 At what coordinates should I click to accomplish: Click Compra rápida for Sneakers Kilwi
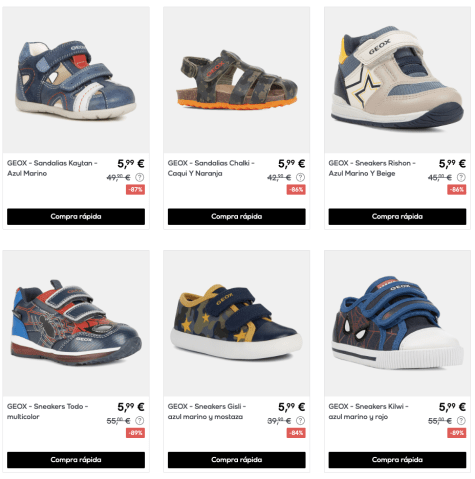(397, 460)
